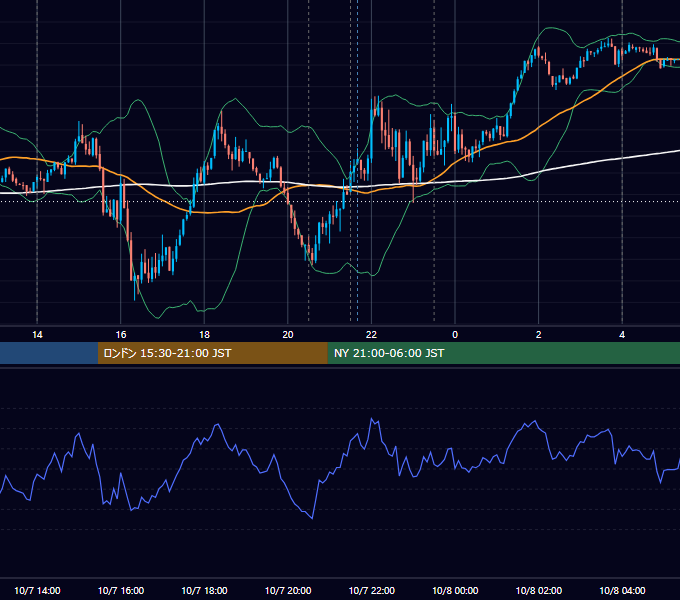Click the '20' hour axis label
This screenshot has height=600, width=680.
(x=288, y=335)
